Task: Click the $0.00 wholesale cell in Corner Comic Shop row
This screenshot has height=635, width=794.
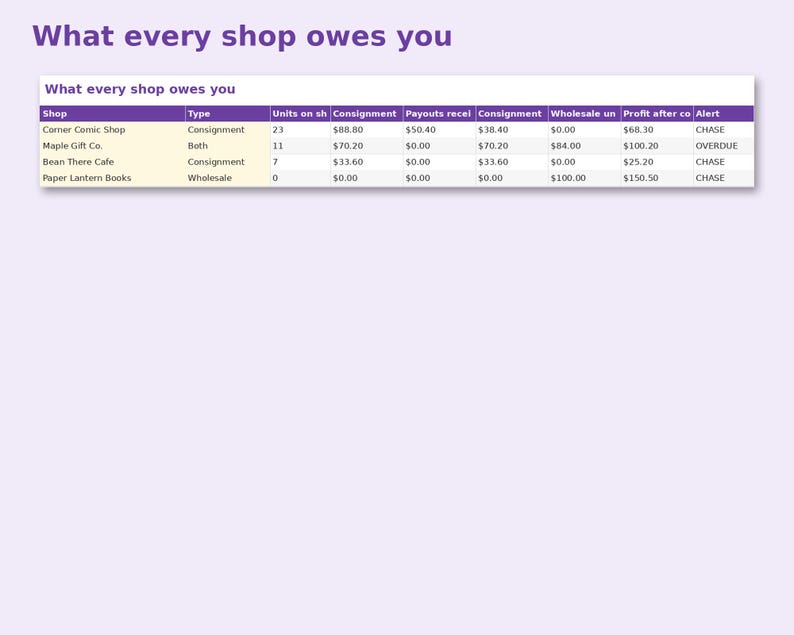Action: (584, 130)
